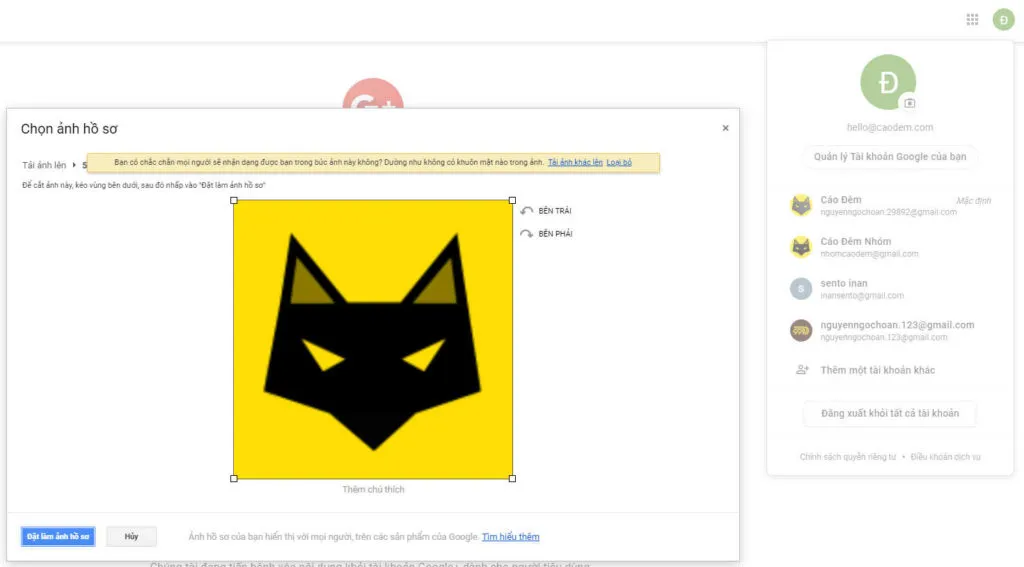Click the Thêm chú thích caption field
This screenshot has width=1024, height=567.
click(373, 490)
